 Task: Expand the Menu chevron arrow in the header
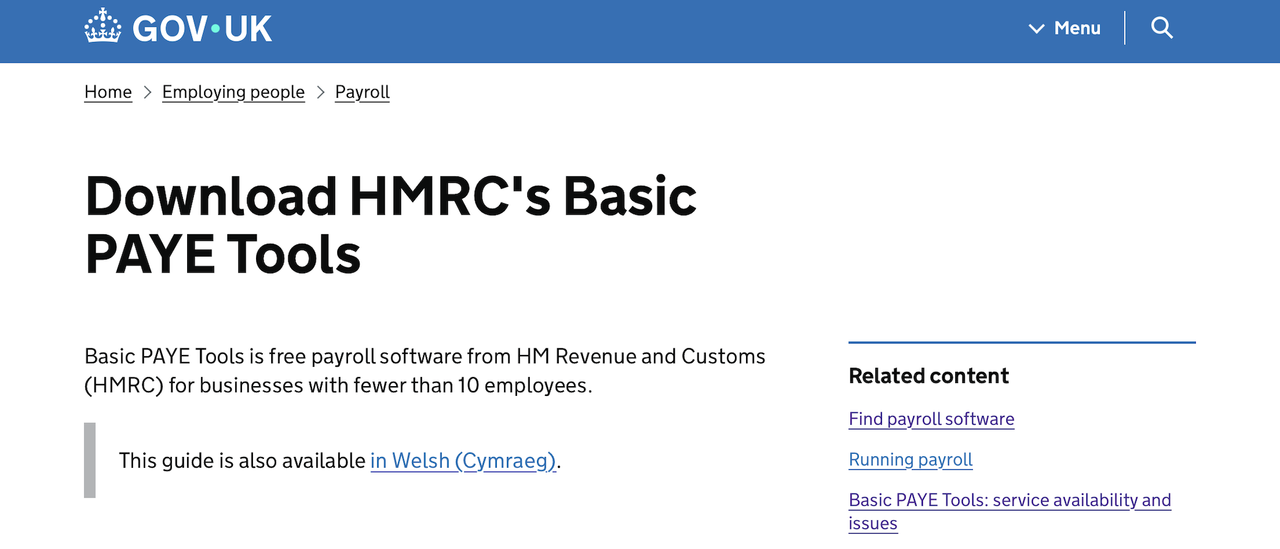point(1036,29)
